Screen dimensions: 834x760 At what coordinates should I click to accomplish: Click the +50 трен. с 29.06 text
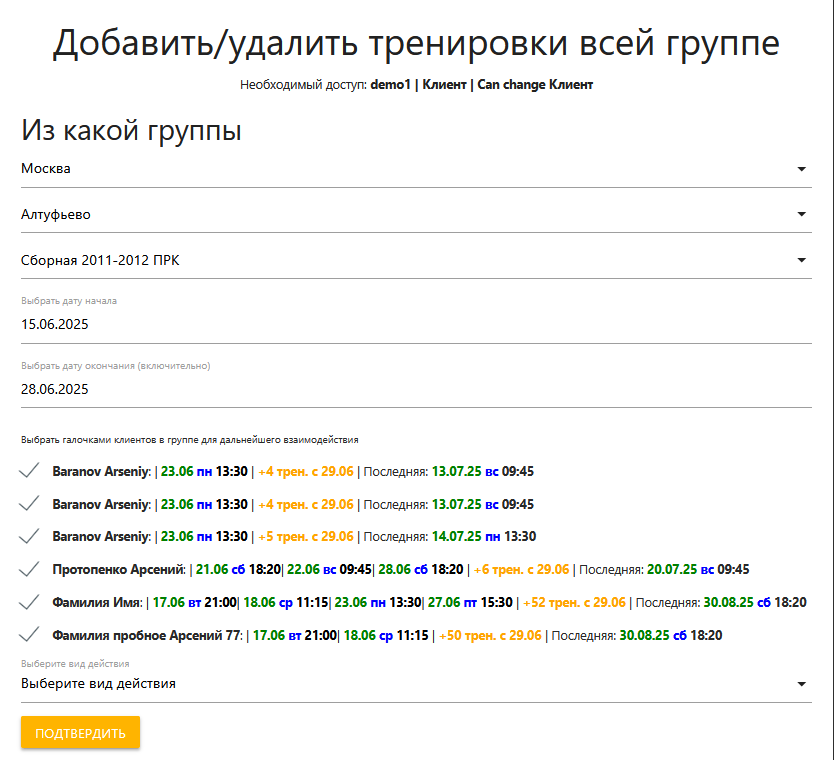pos(490,636)
